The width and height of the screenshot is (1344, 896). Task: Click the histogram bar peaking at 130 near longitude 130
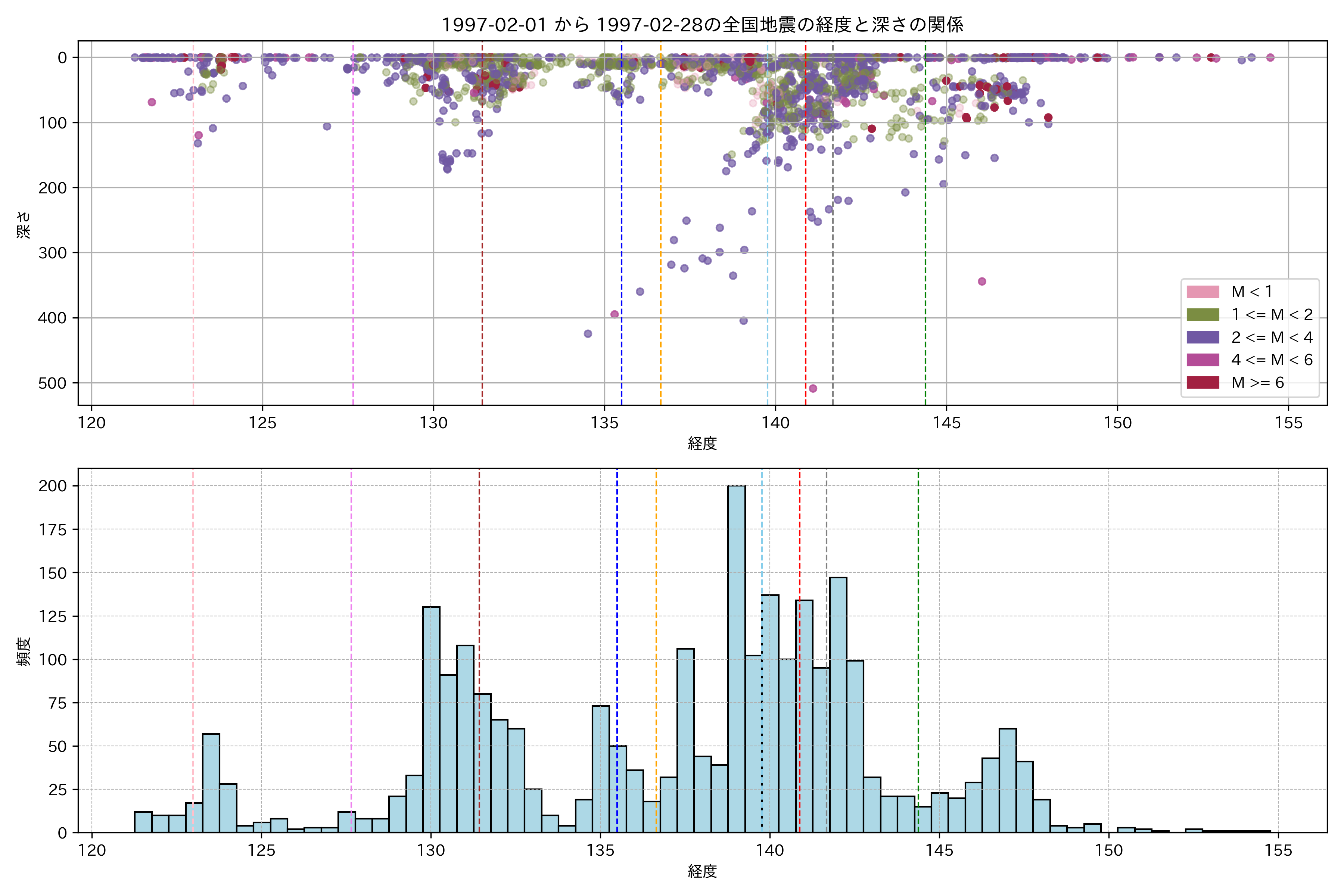pyautogui.click(x=431, y=720)
